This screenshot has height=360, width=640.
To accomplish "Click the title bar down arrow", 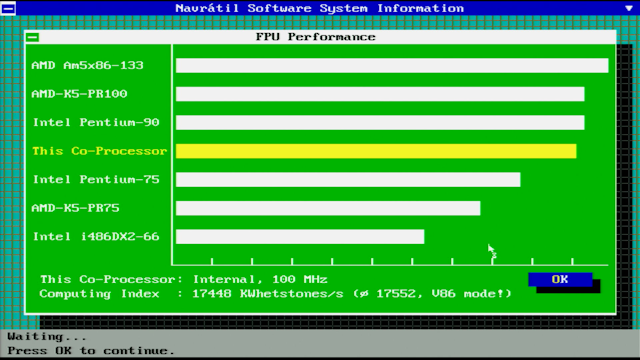I will tap(629, 8).
